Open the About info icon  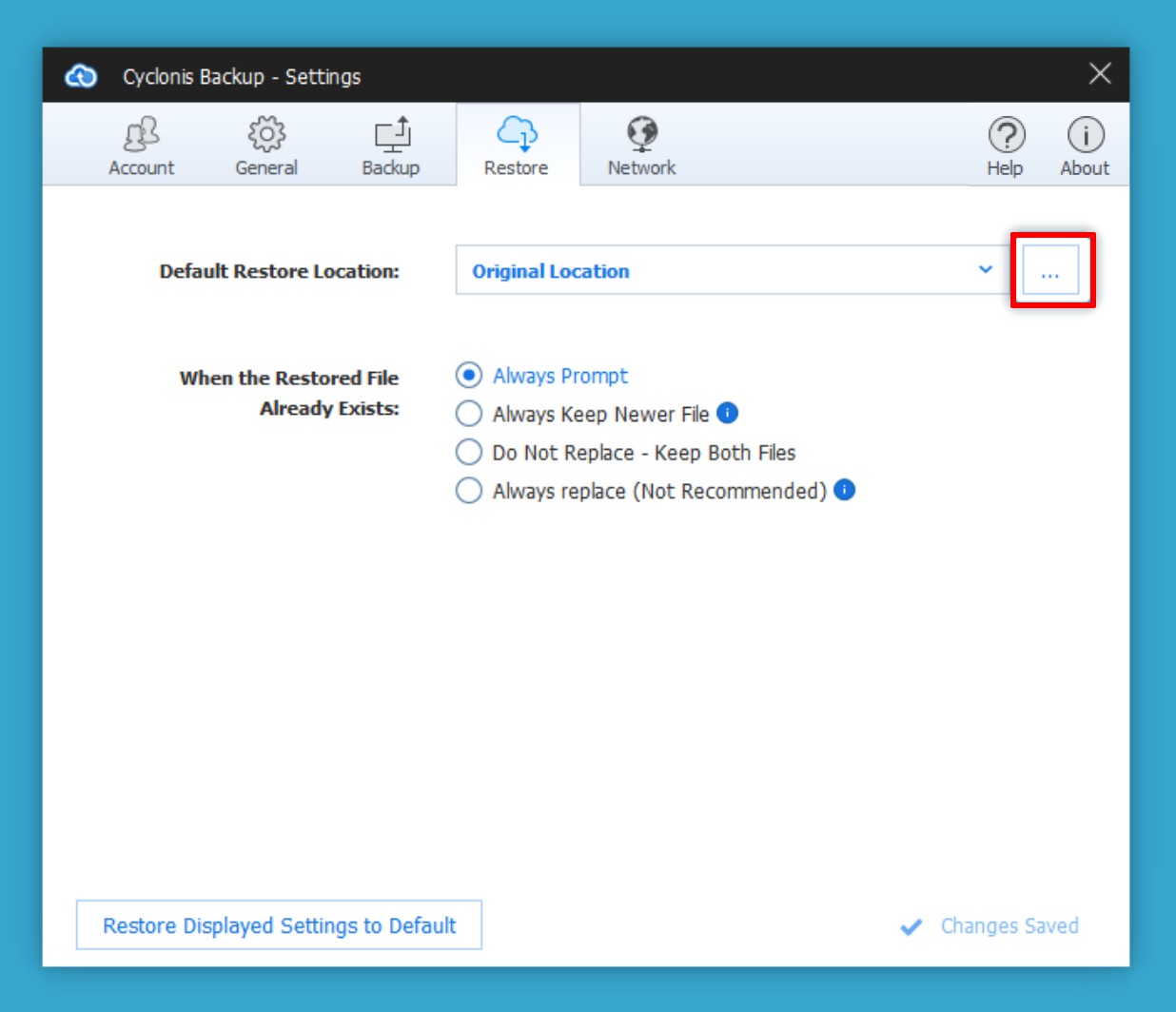[1085, 136]
